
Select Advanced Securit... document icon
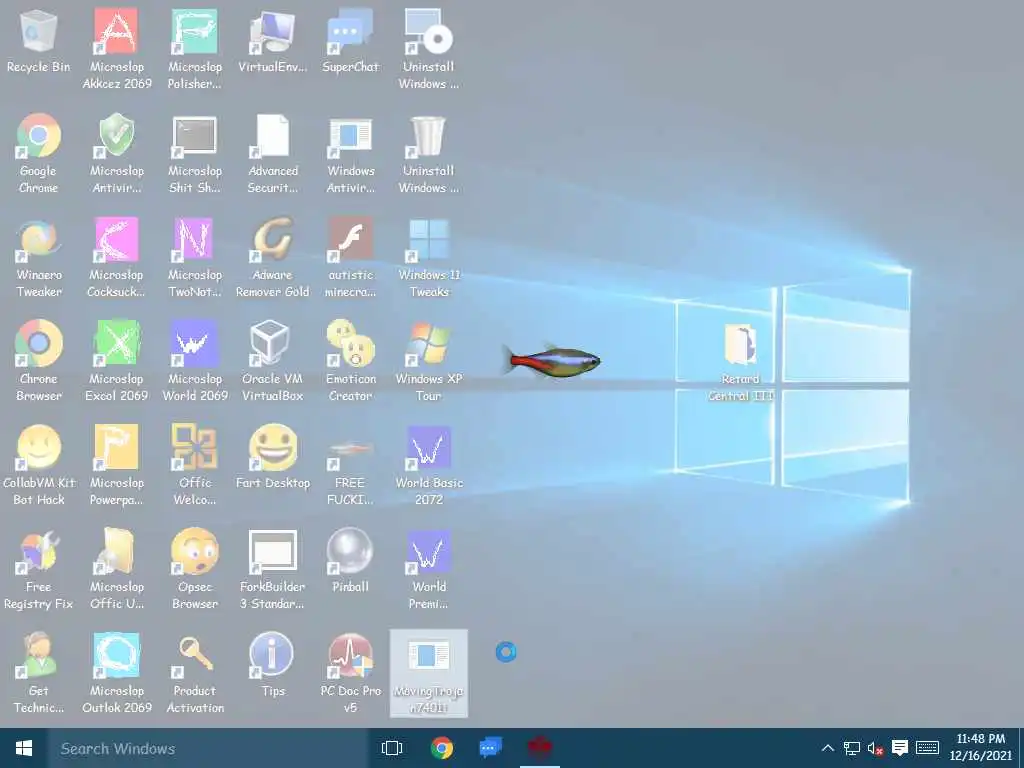(272, 153)
